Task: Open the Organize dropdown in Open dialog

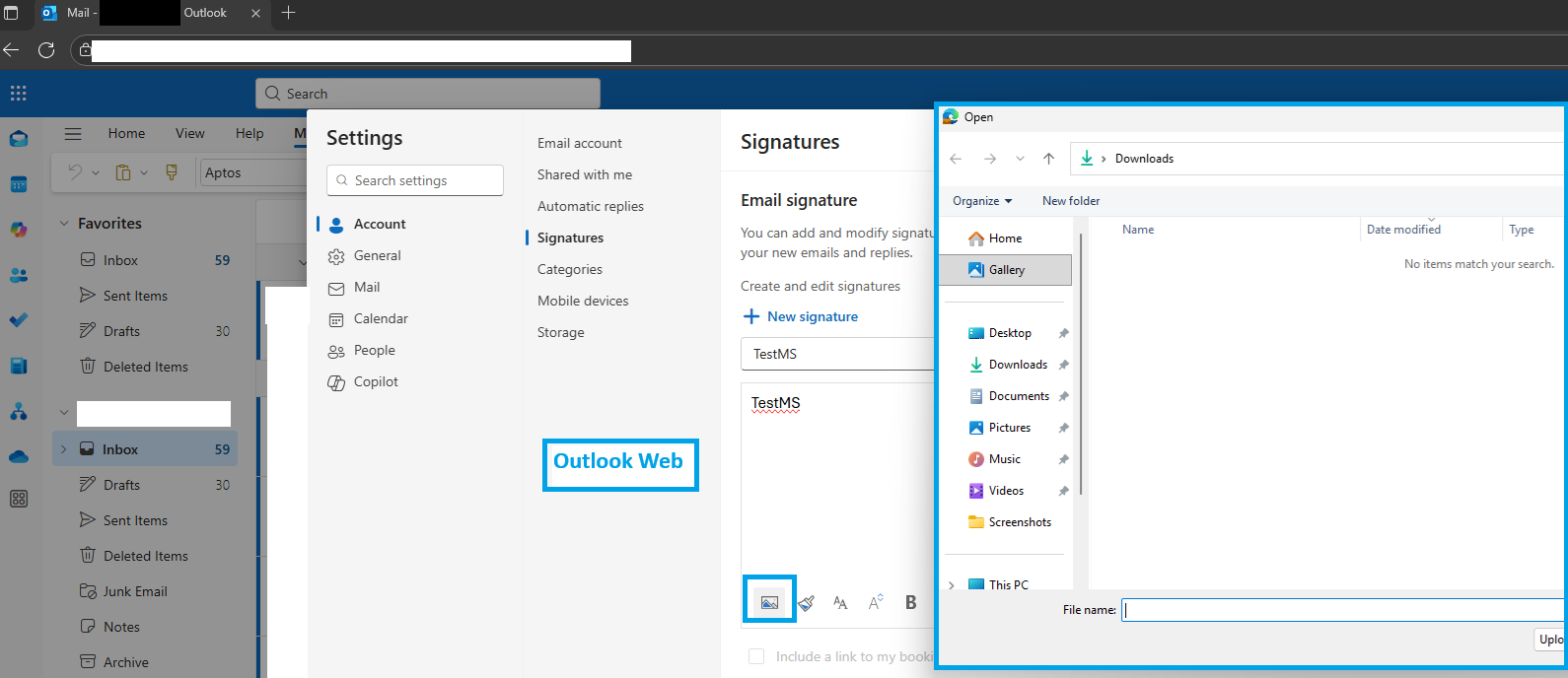Action: click(x=982, y=201)
